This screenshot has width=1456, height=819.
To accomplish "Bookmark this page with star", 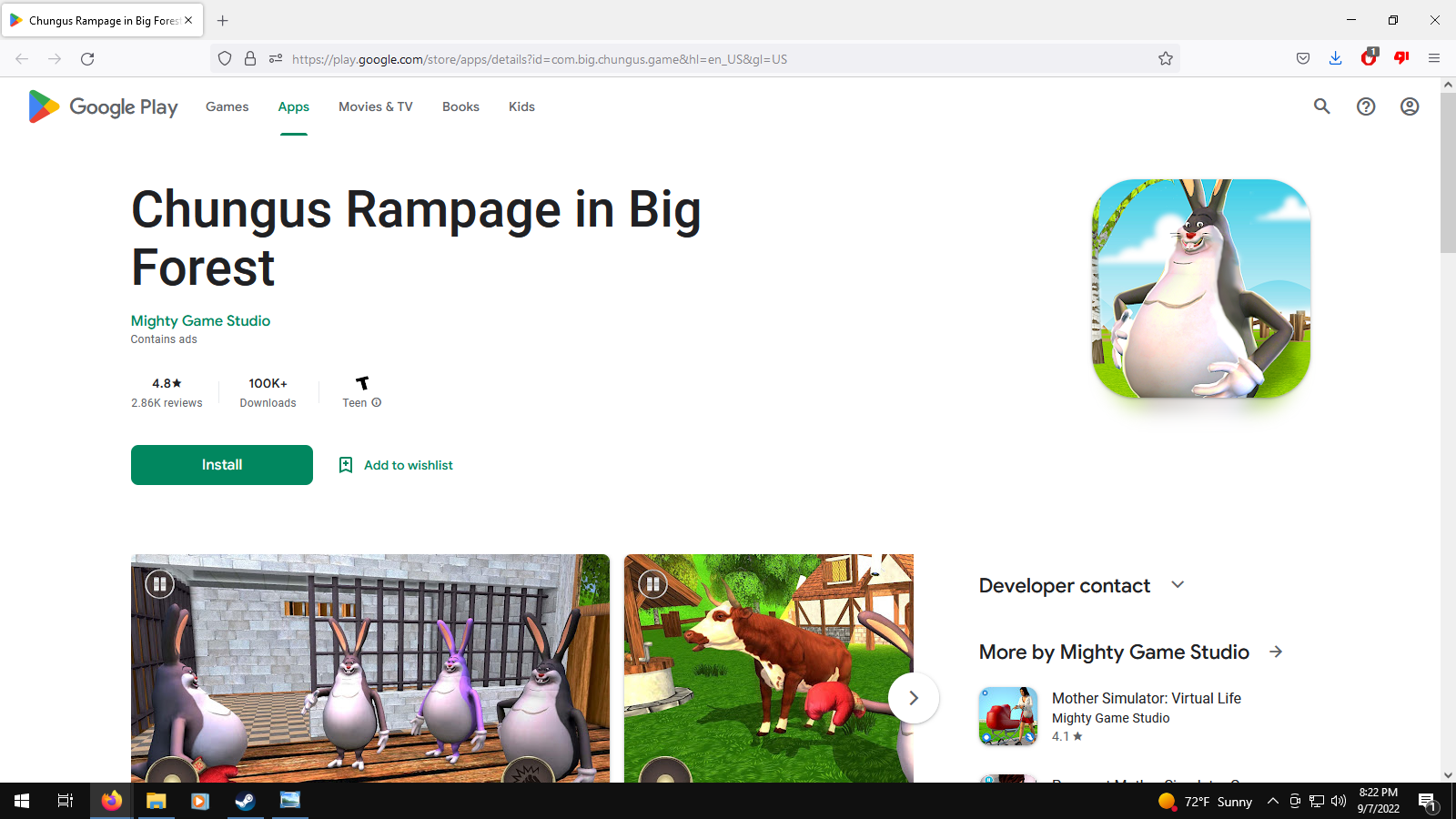I will [x=1166, y=59].
